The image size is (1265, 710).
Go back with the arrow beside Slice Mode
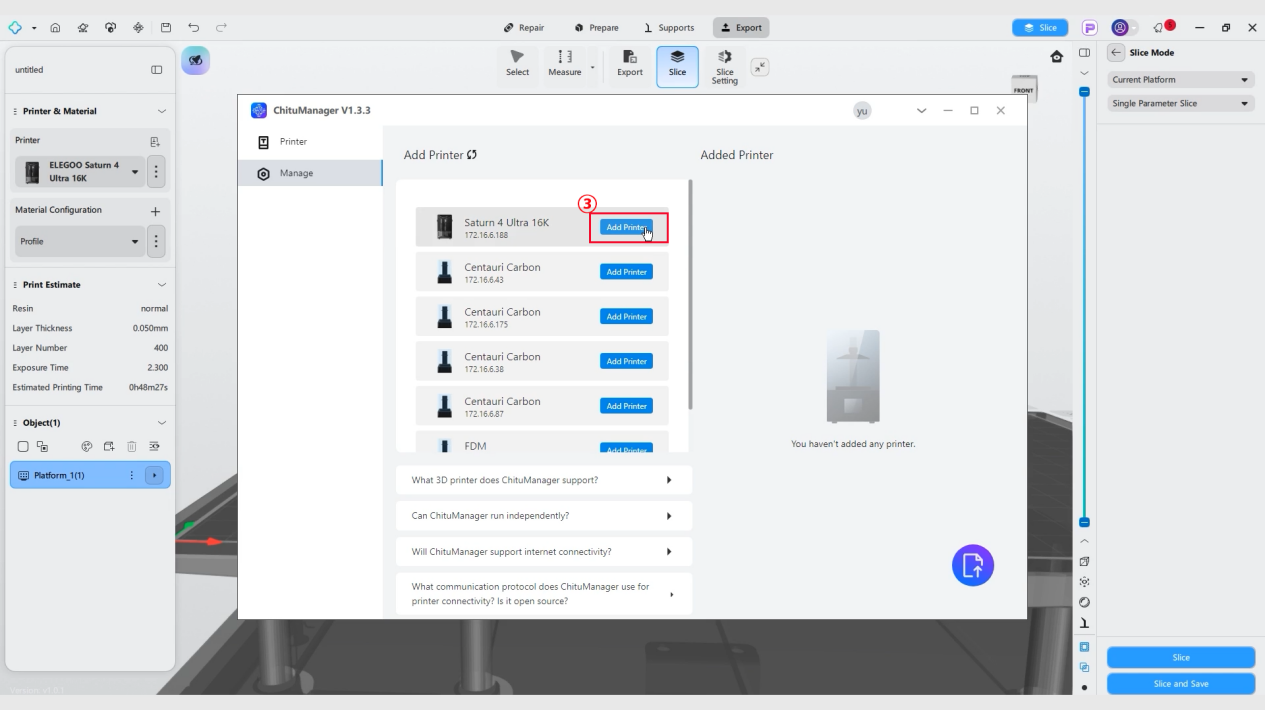[x=1117, y=52]
